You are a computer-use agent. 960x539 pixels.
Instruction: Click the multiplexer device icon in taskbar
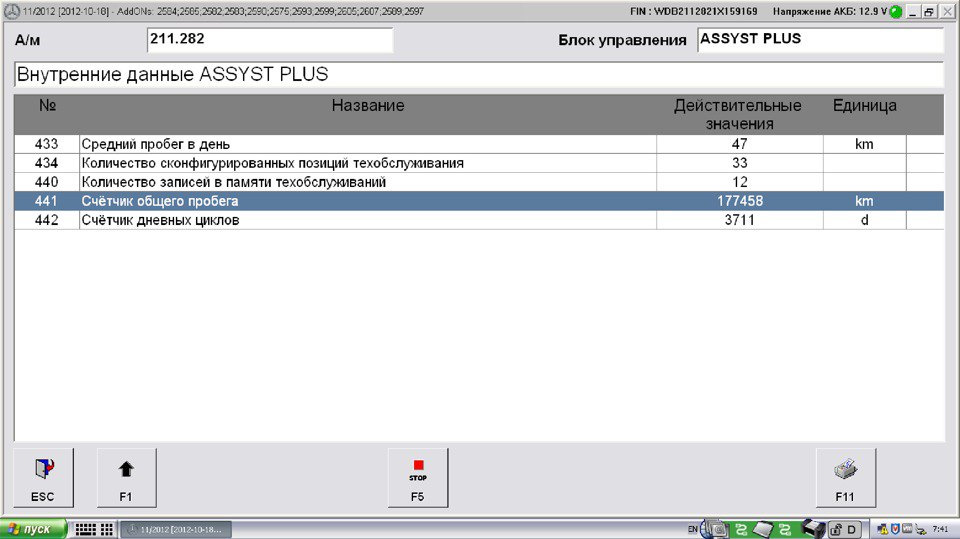click(814, 529)
